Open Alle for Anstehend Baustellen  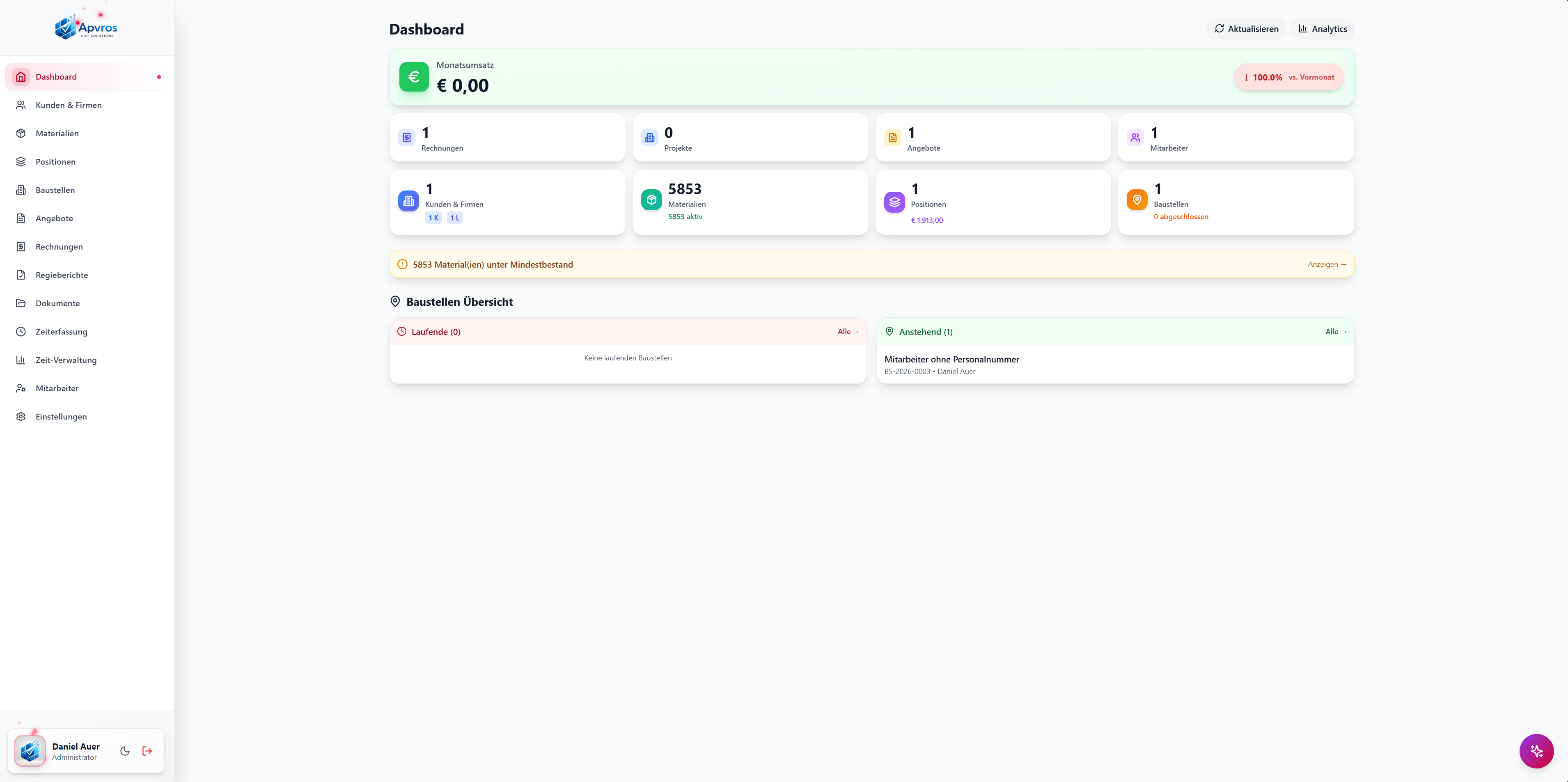[x=1336, y=332]
